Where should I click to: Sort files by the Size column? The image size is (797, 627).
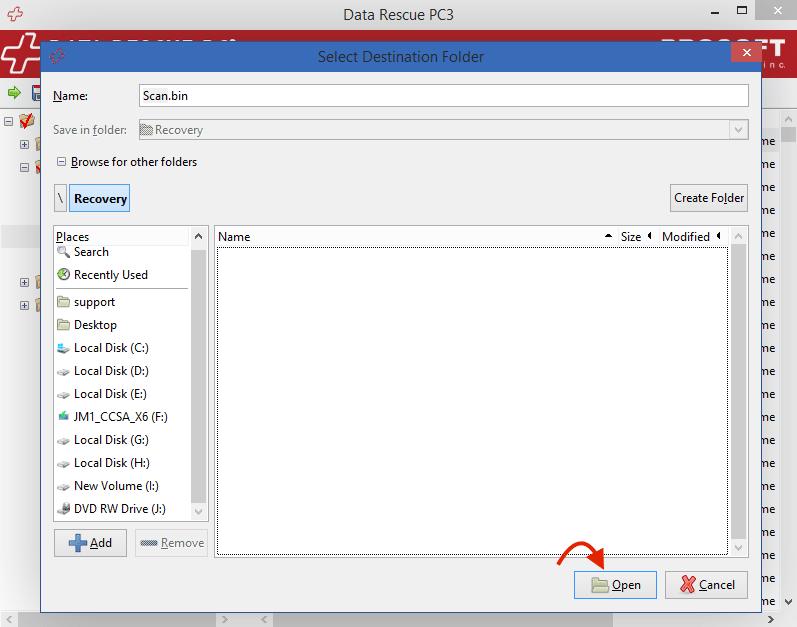(x=637, y=237)
